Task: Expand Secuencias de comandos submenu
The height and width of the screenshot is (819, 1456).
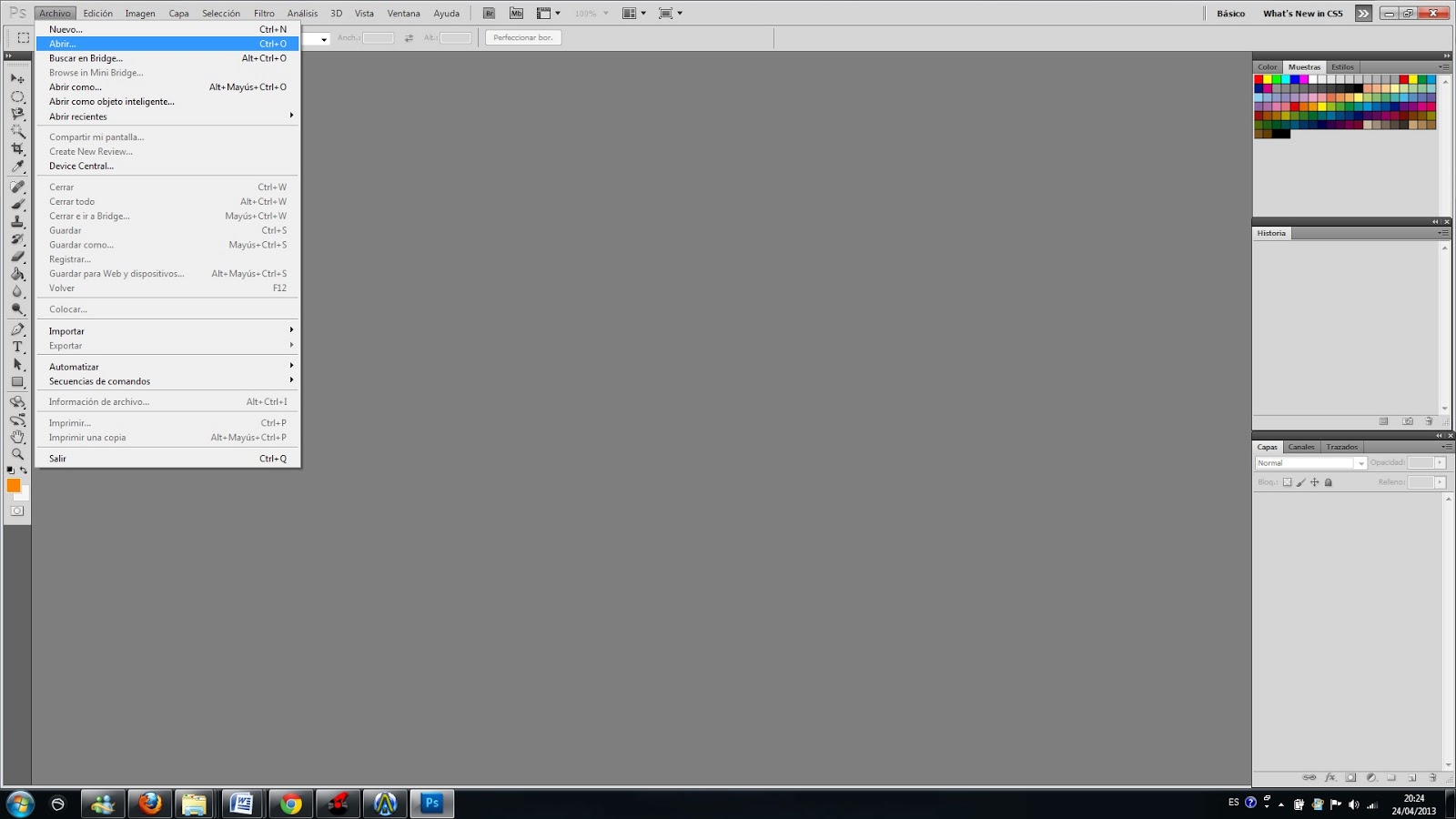Action: pos(168,381)
